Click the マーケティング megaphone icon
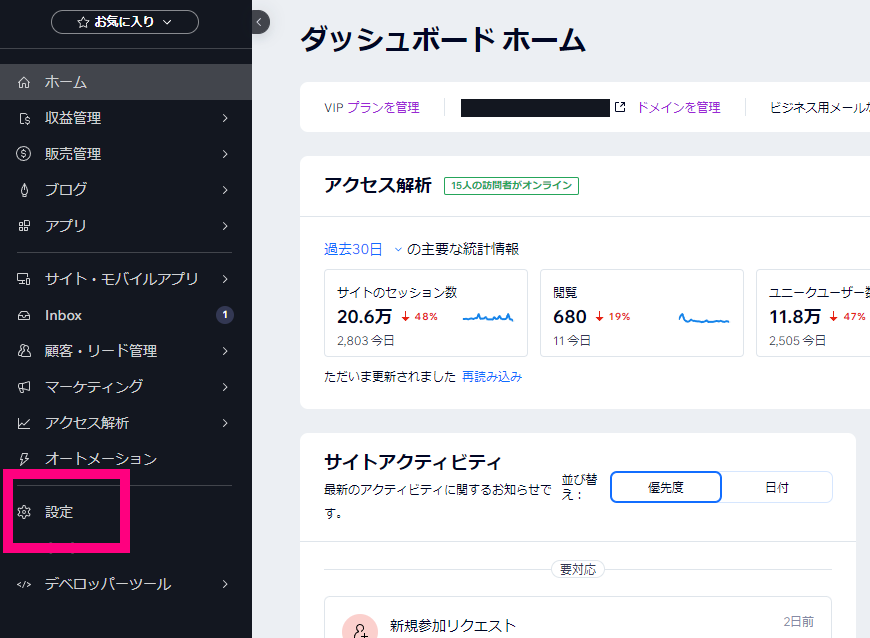870x638 pixels. click(x=24, y=387)
